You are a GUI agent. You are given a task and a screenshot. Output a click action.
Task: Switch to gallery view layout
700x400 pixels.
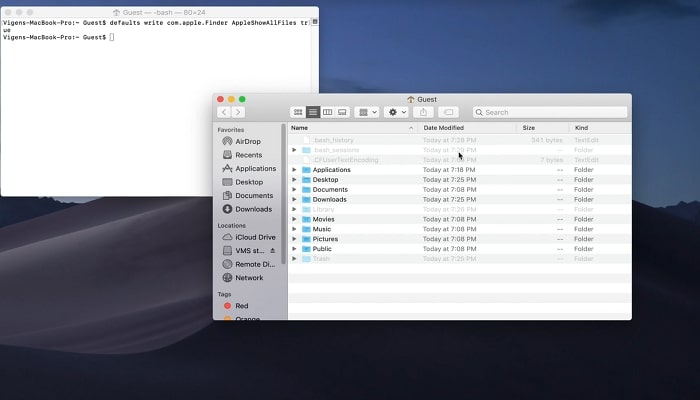pyautogui.click(x=342, y=112)
